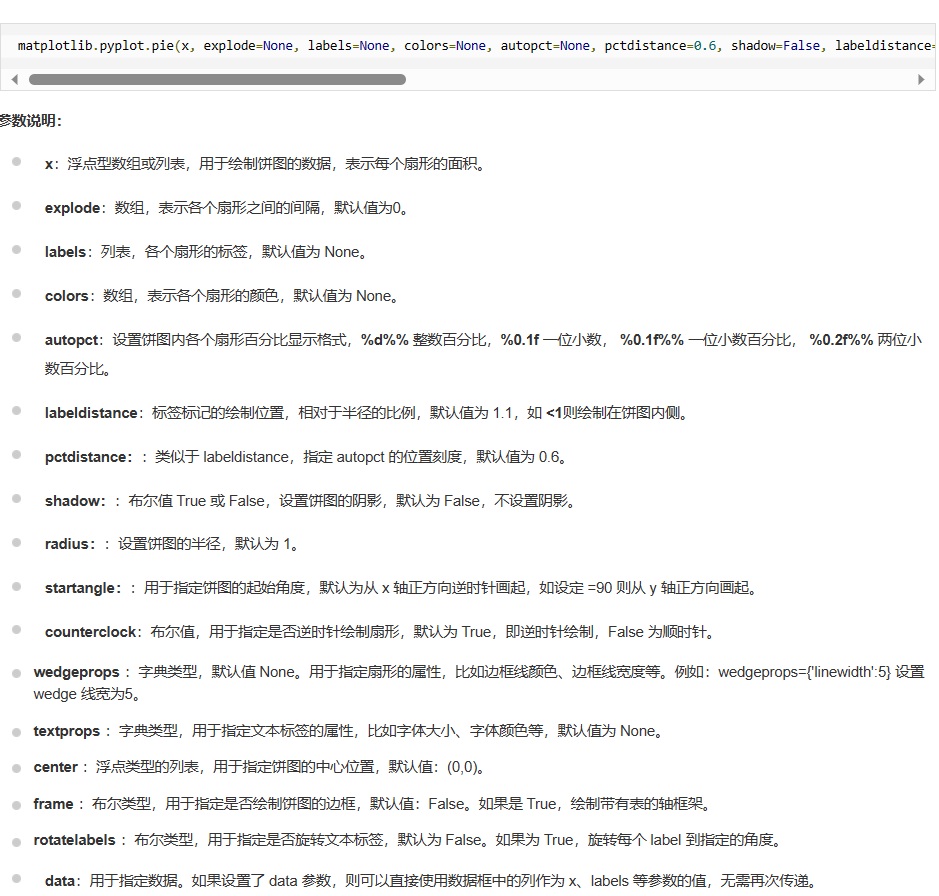
Task: Click the 'textprops' parameter name
Action: (66, 731)
